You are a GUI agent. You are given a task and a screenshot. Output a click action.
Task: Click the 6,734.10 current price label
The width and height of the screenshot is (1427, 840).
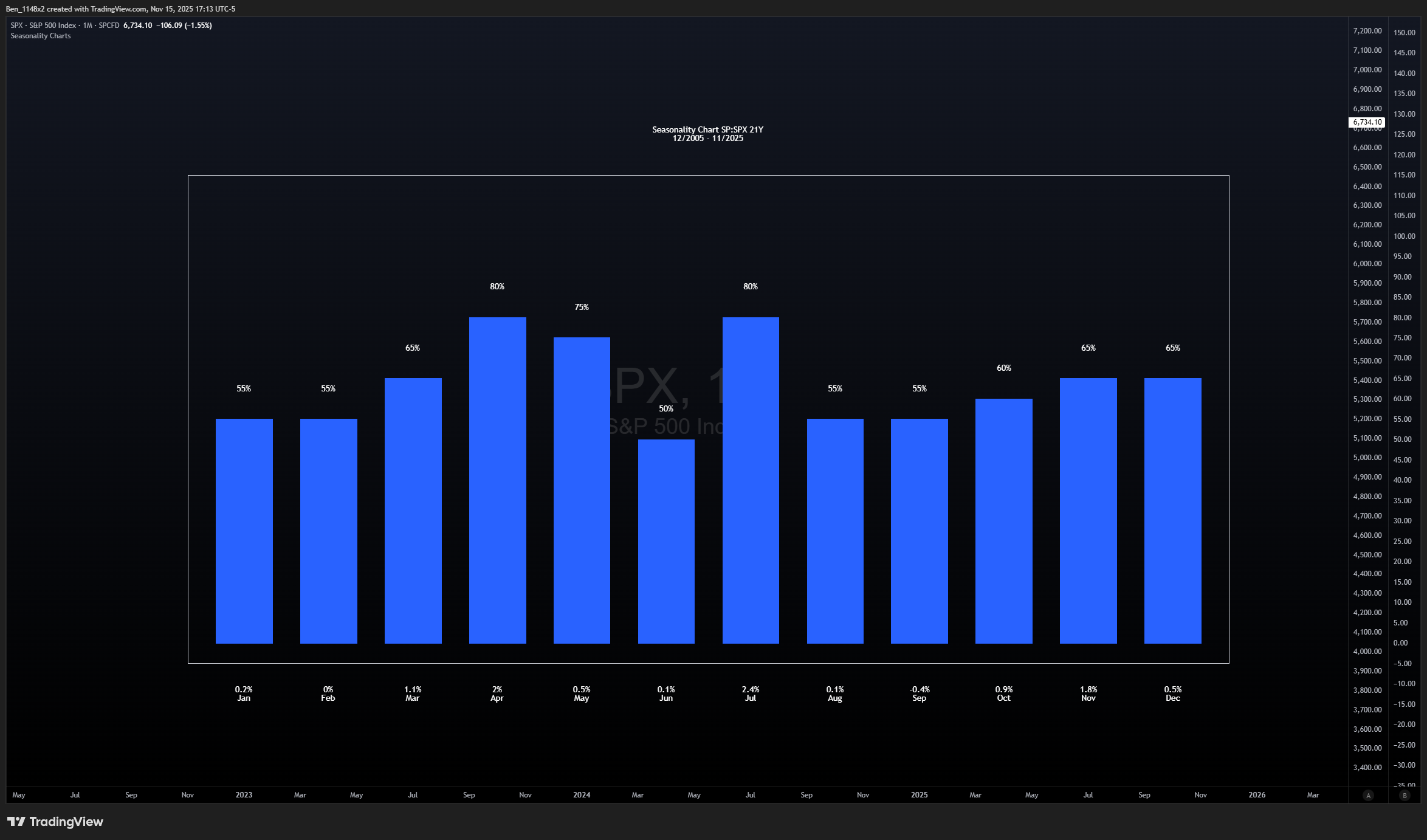tap(1367, 122)
